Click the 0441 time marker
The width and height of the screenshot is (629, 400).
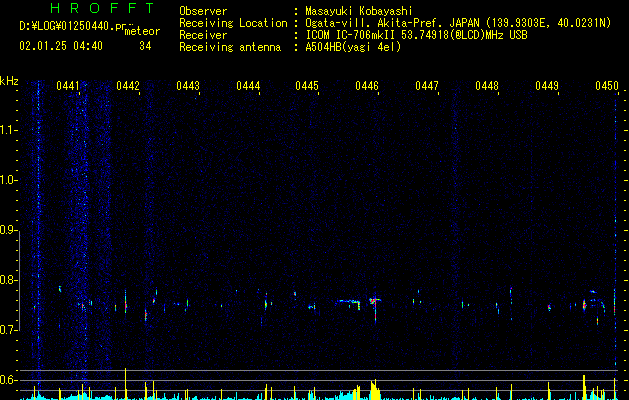point(68,86)
